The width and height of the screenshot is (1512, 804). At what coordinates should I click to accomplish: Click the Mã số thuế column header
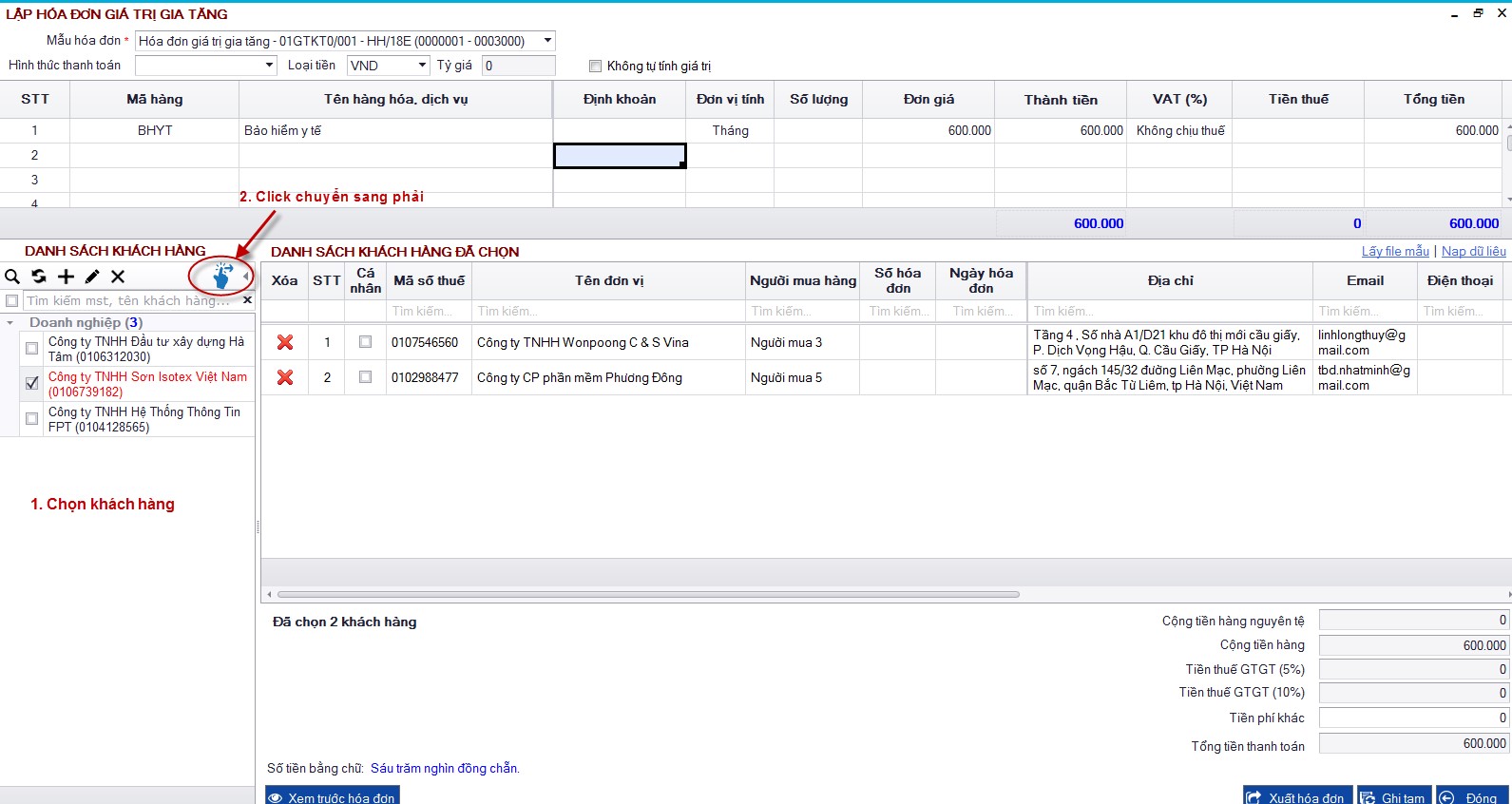tap(429, 281)
